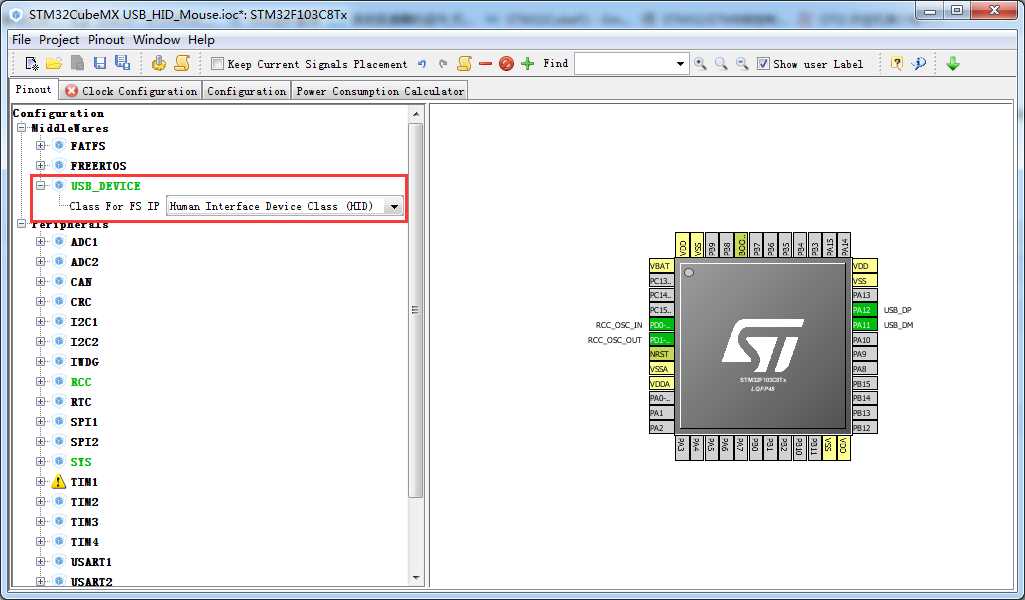Select SPI1 in the peripherals tree
The image size is (1025, 600).
(84, 422)
